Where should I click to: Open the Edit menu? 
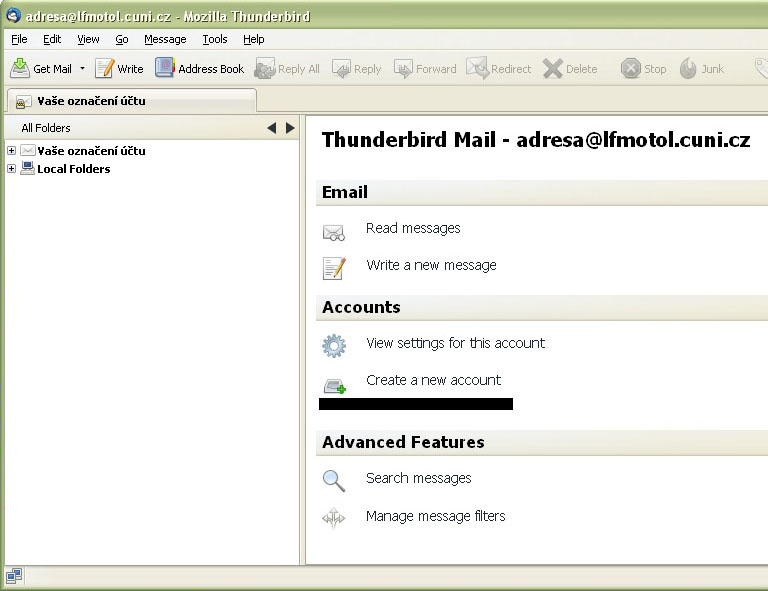52,39
